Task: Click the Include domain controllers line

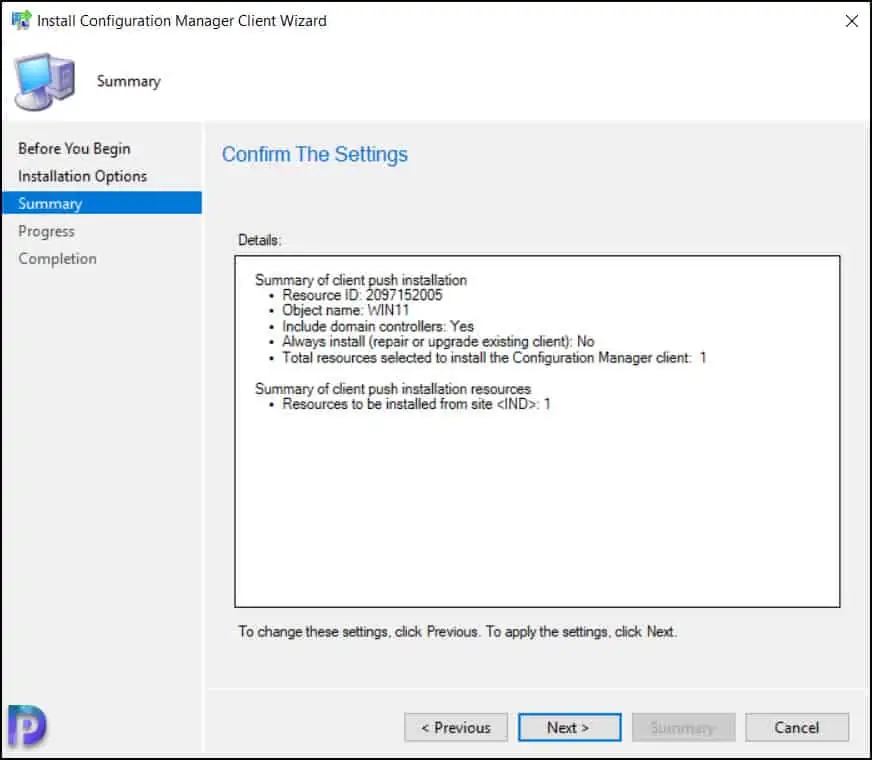Action: (x=378, y=326)
